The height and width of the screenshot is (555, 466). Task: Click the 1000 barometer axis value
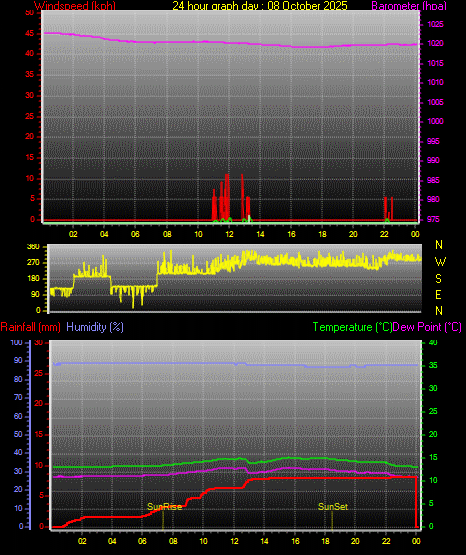tap(435, 121)
